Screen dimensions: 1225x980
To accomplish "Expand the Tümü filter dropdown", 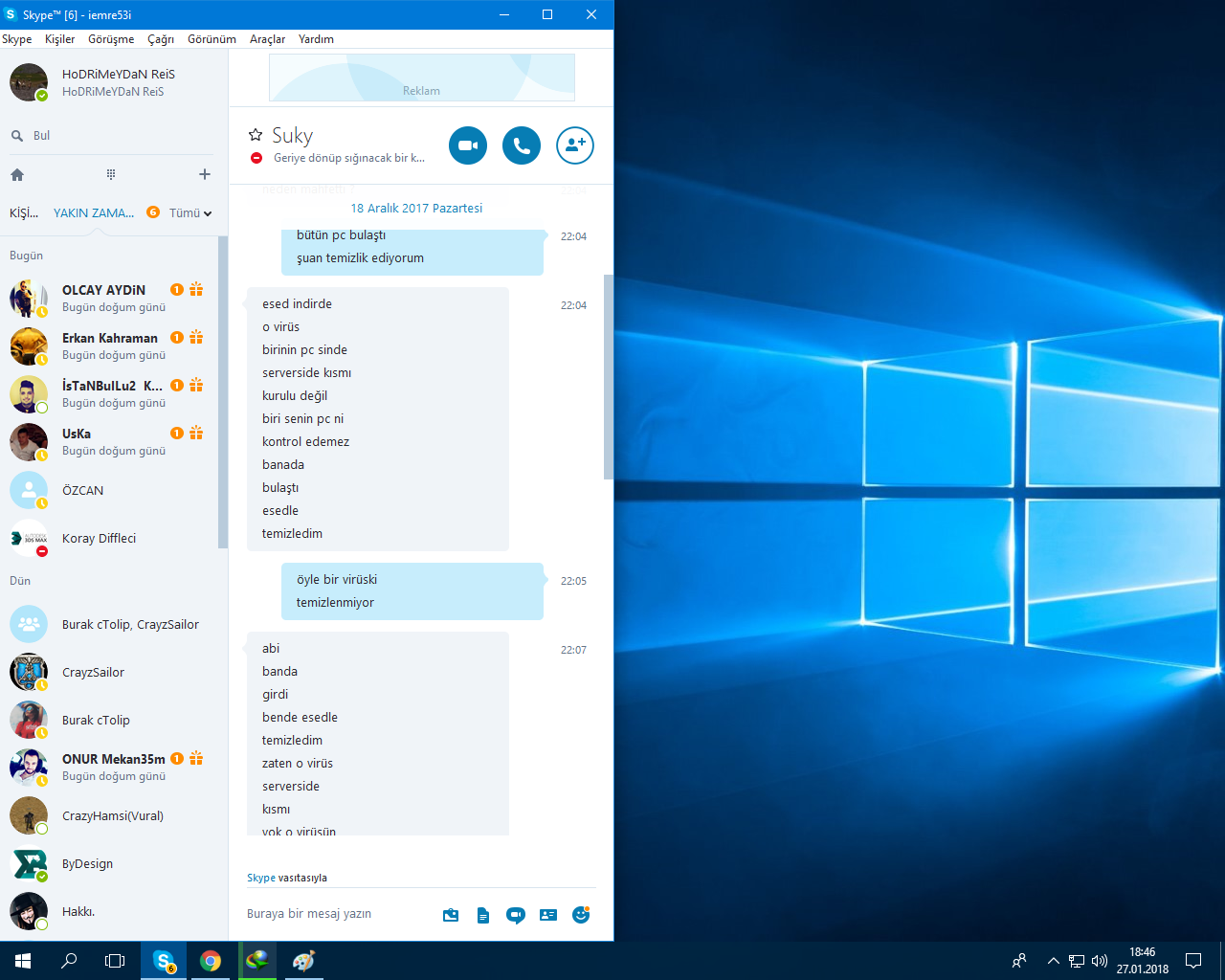I will click(x=190, y=212).
